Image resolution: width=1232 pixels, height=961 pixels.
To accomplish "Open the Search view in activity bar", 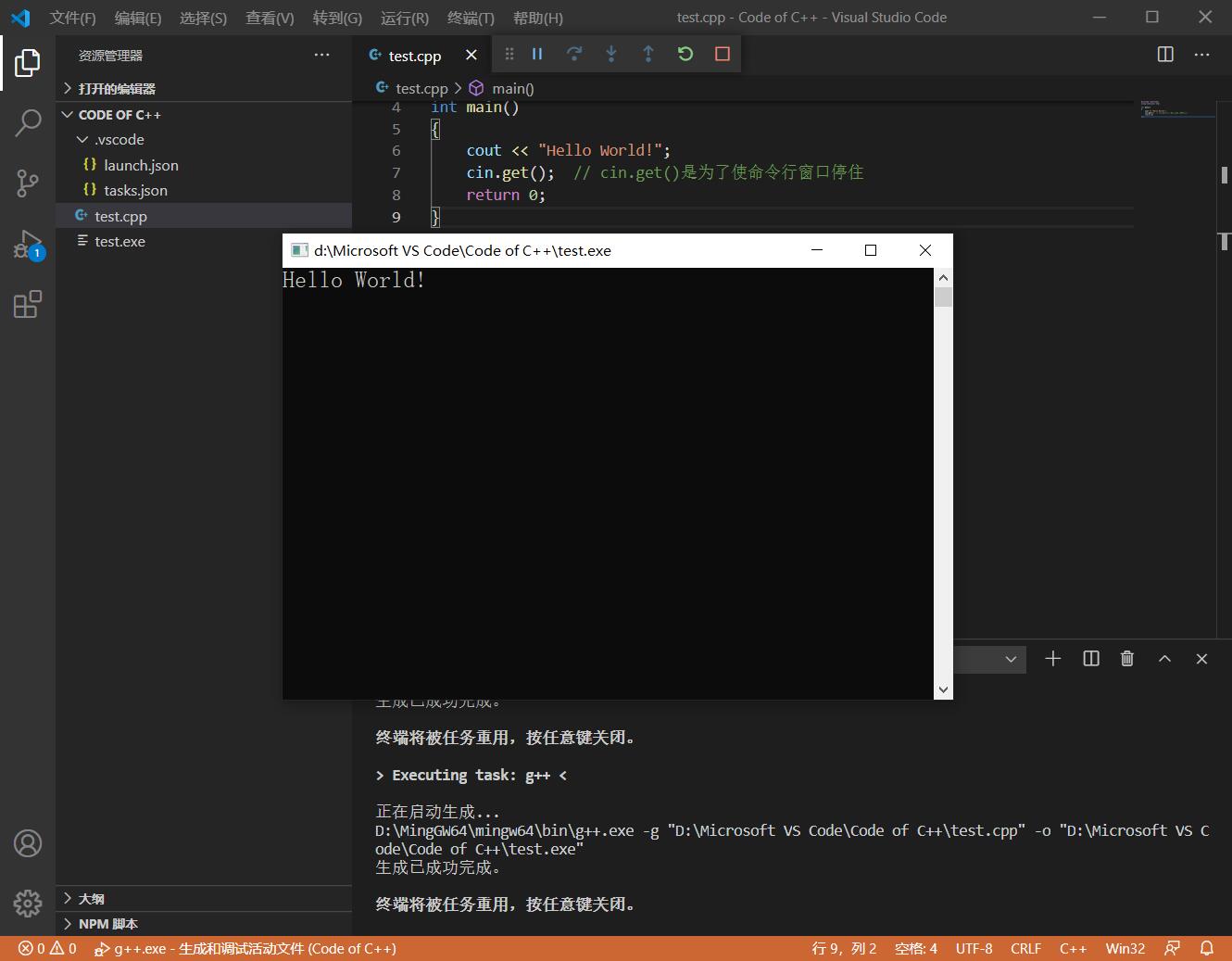I will (x=28, y=122).
